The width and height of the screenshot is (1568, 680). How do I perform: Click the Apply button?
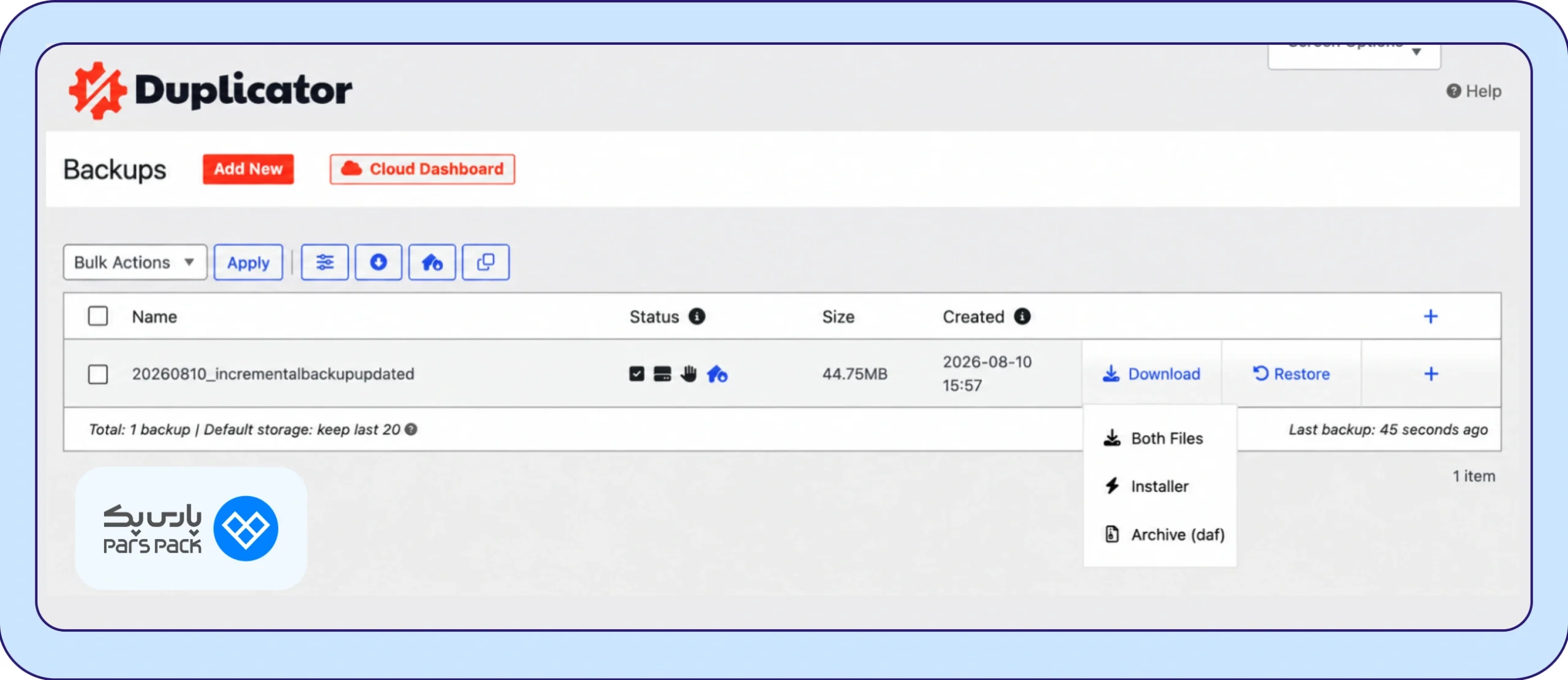[248, 263]
